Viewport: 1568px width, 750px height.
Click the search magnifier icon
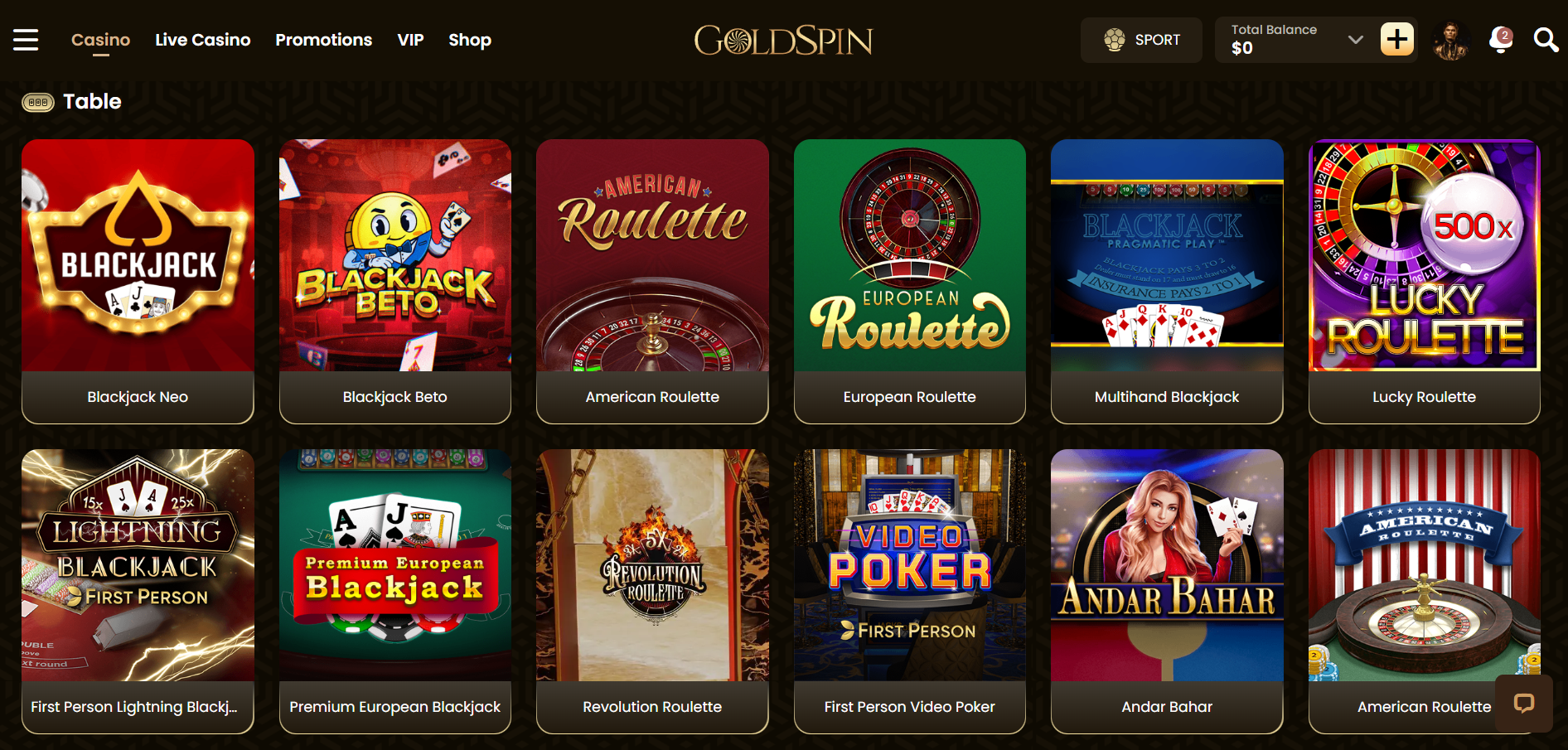[1546, 40]
